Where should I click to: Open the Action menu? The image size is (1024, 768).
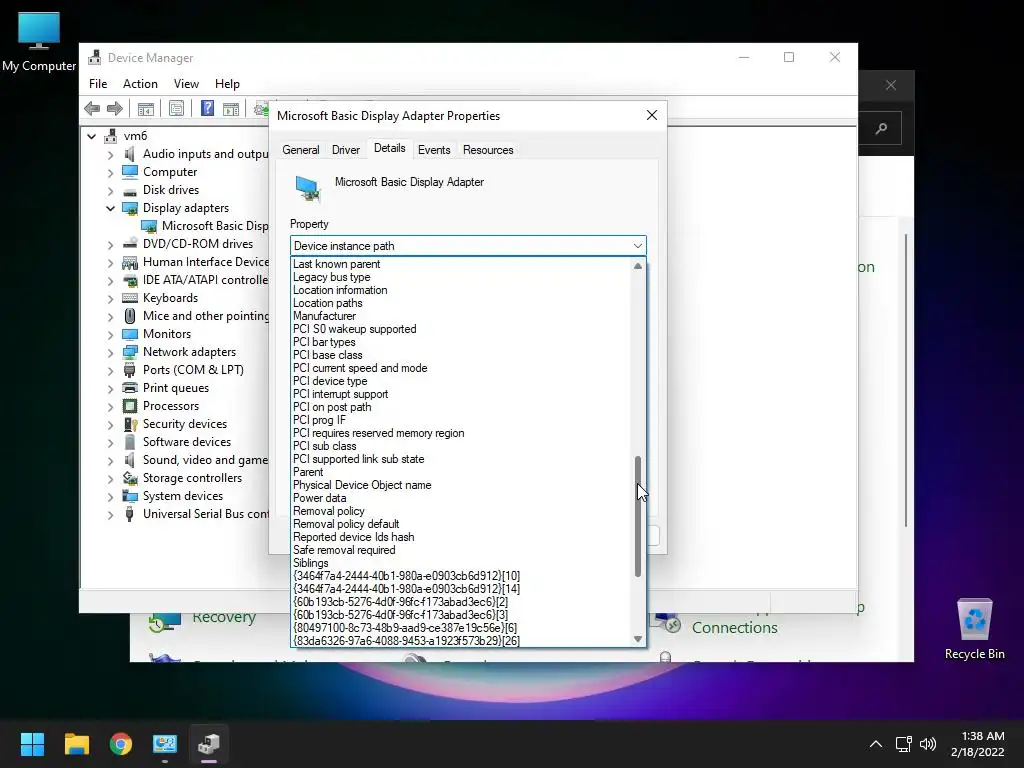click(x=140, y=84)
